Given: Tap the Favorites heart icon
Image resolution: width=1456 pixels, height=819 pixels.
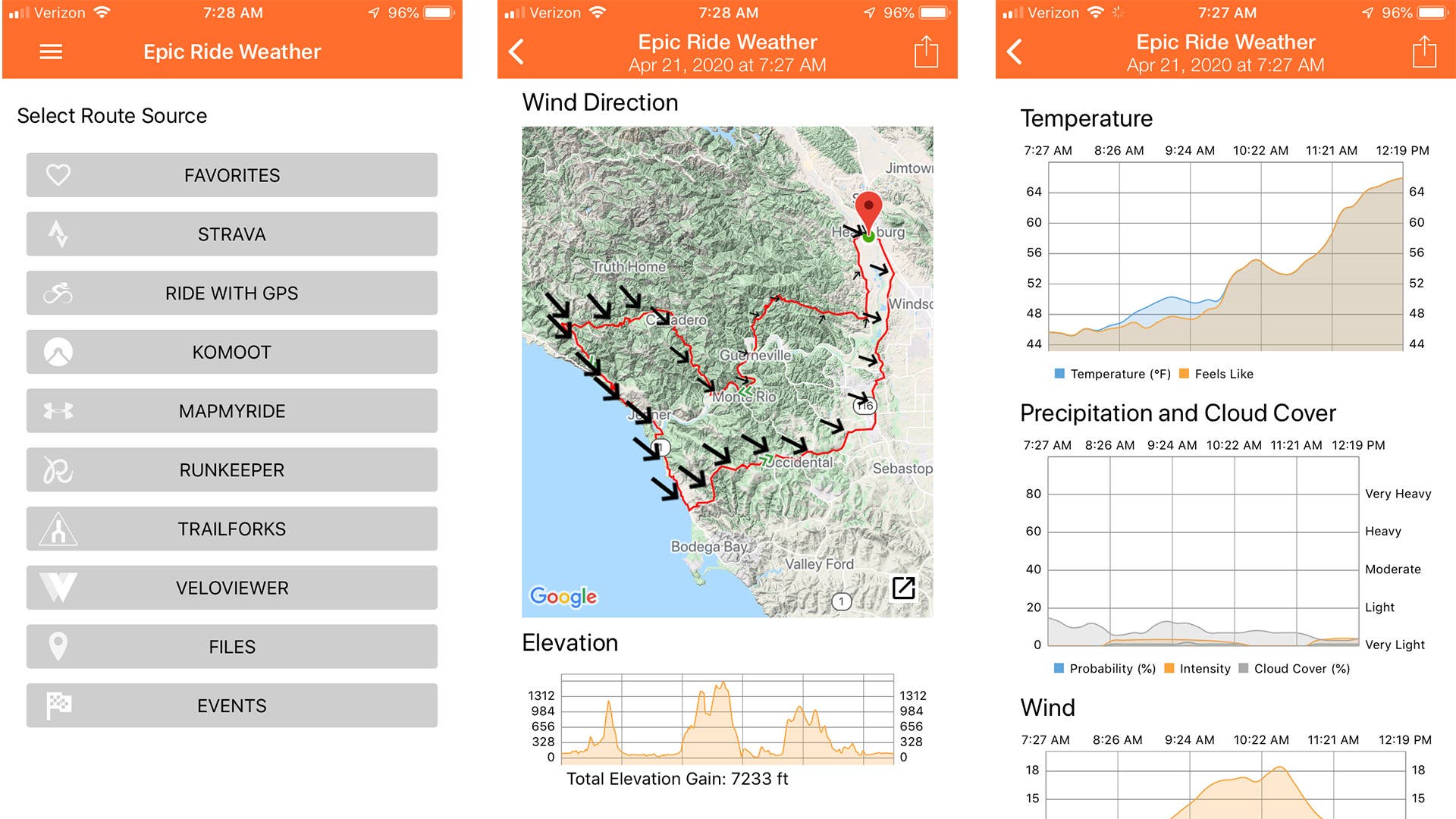Looking at the screenshot, I should [58, 175].
